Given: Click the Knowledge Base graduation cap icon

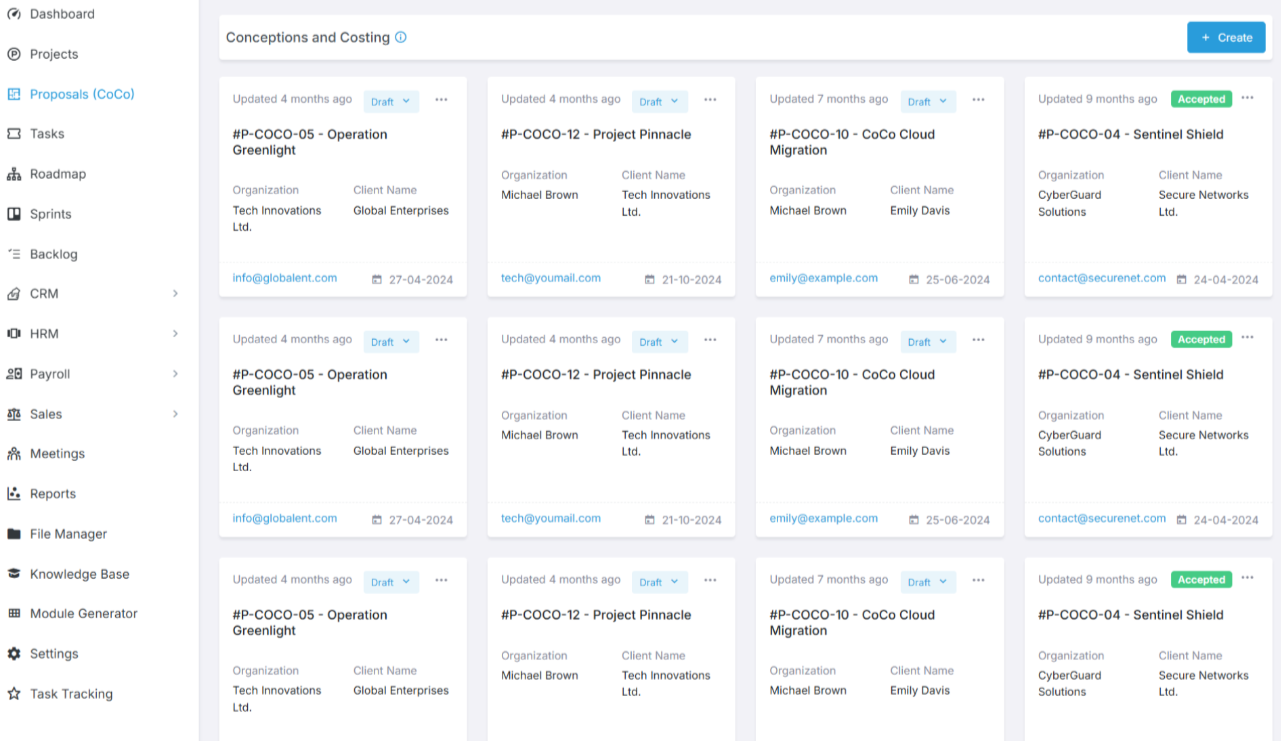Looking at the screenshot, I should coord(14,574).
